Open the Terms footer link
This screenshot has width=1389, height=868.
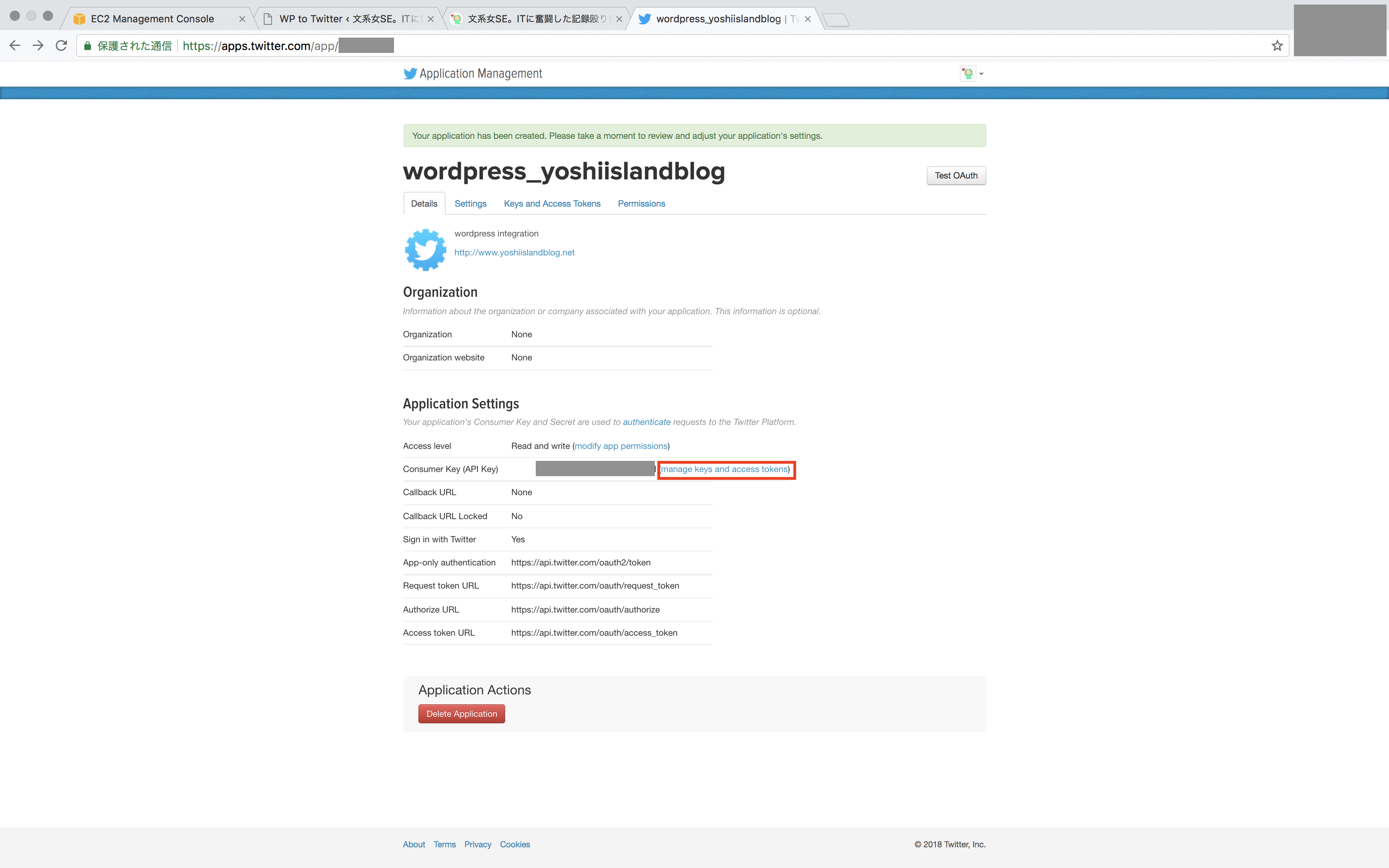coord(444,844)
